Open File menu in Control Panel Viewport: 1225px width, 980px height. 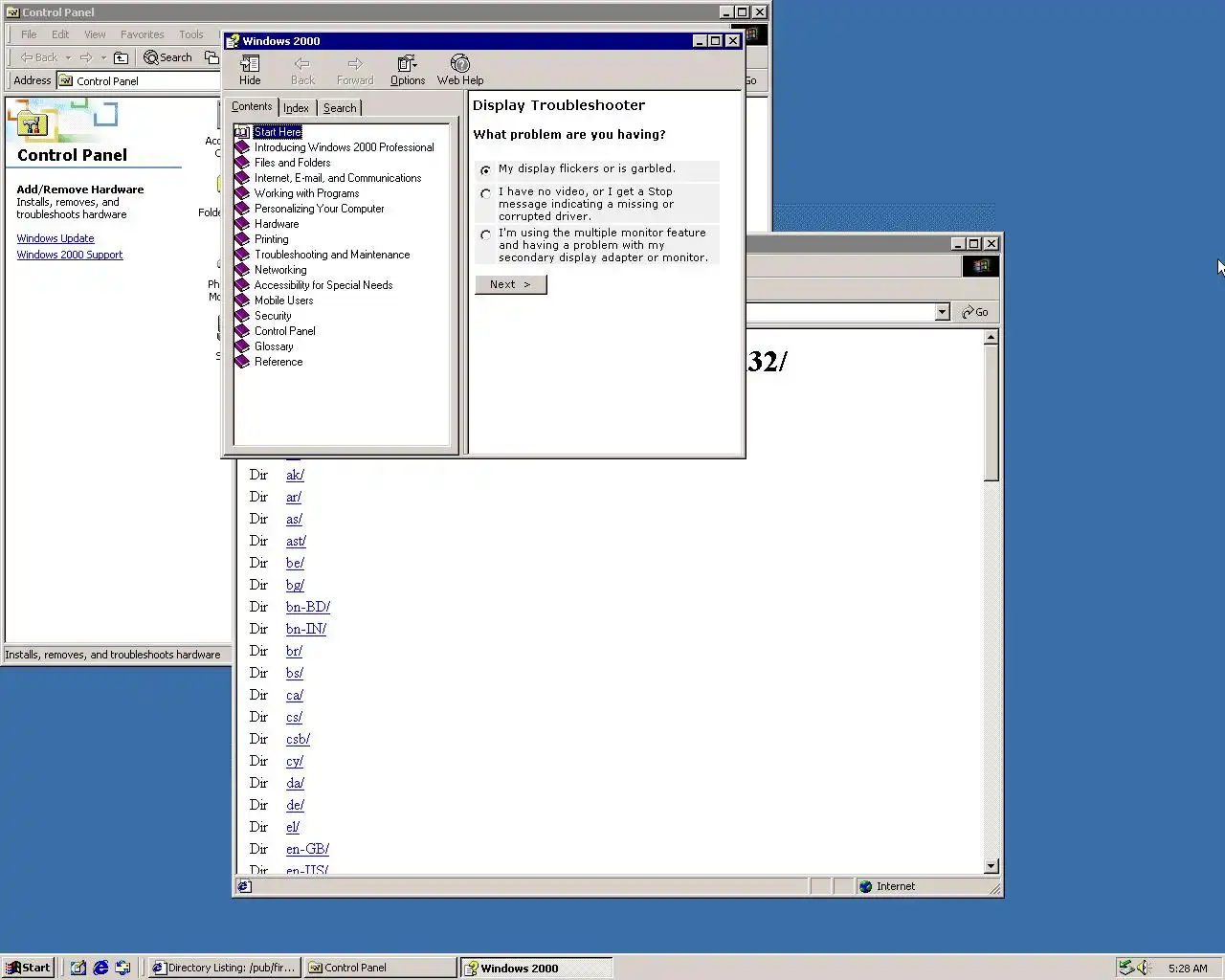point(29,34)
